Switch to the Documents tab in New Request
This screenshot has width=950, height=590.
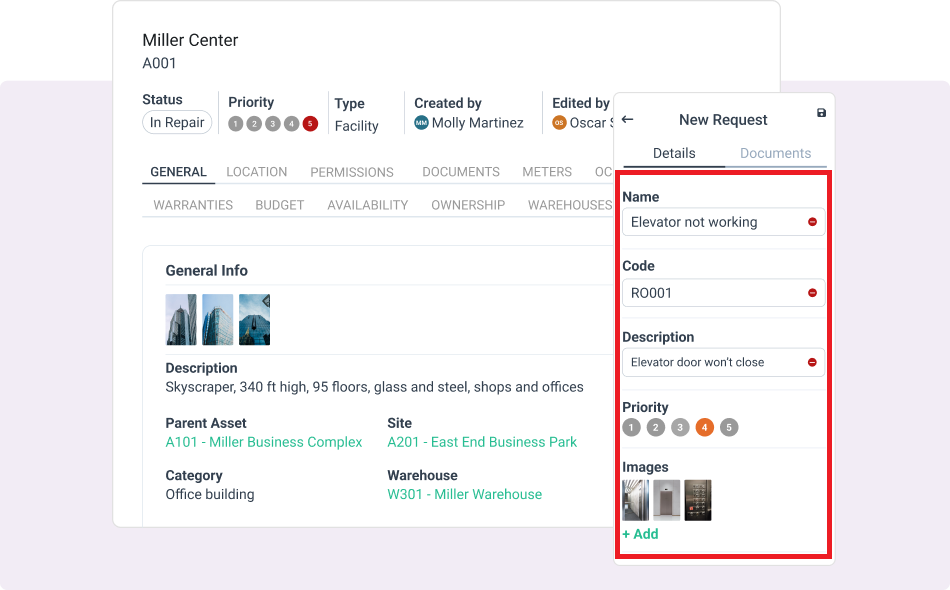[x=775, y=153]
